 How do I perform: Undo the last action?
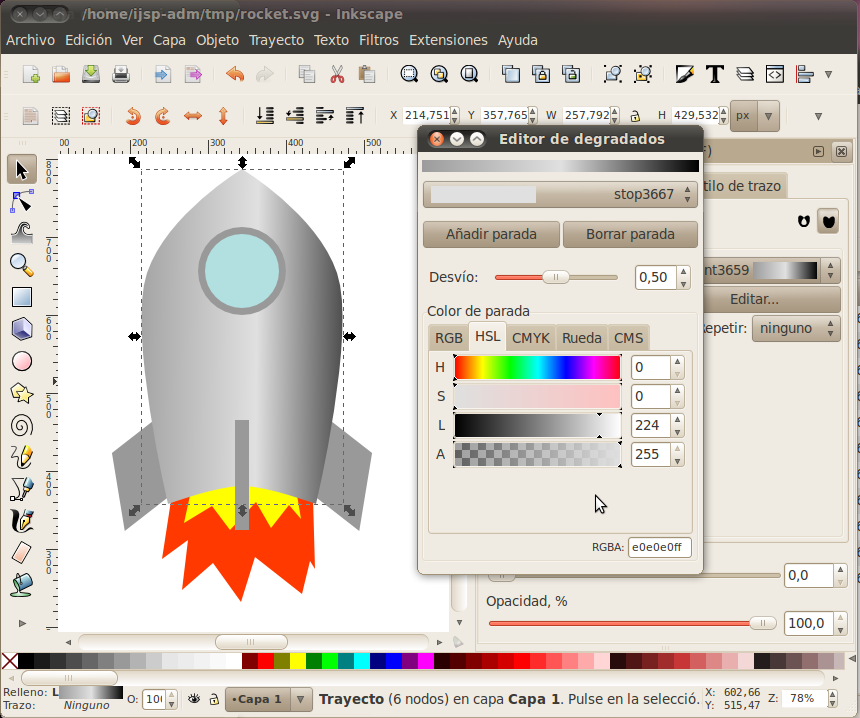tap(235, 74)
